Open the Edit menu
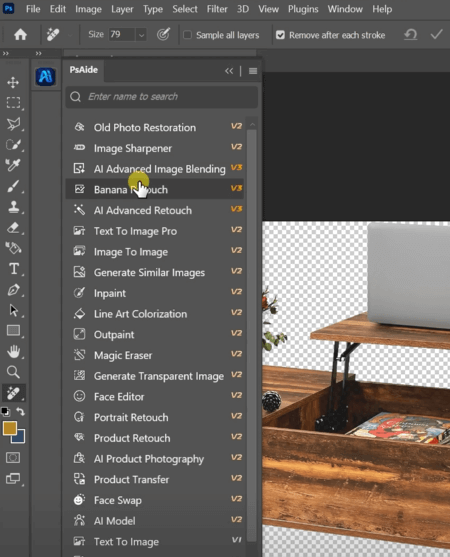 pyautogui.click(x=58, y=9)
